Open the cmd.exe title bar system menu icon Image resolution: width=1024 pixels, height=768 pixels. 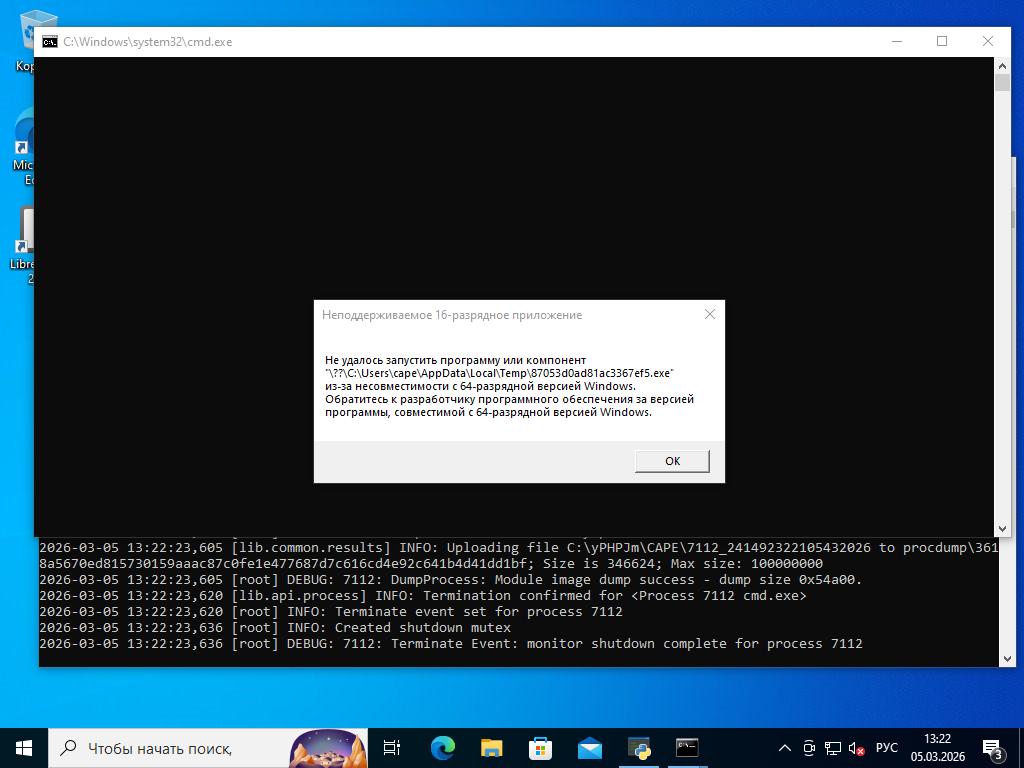click(49, 42)
